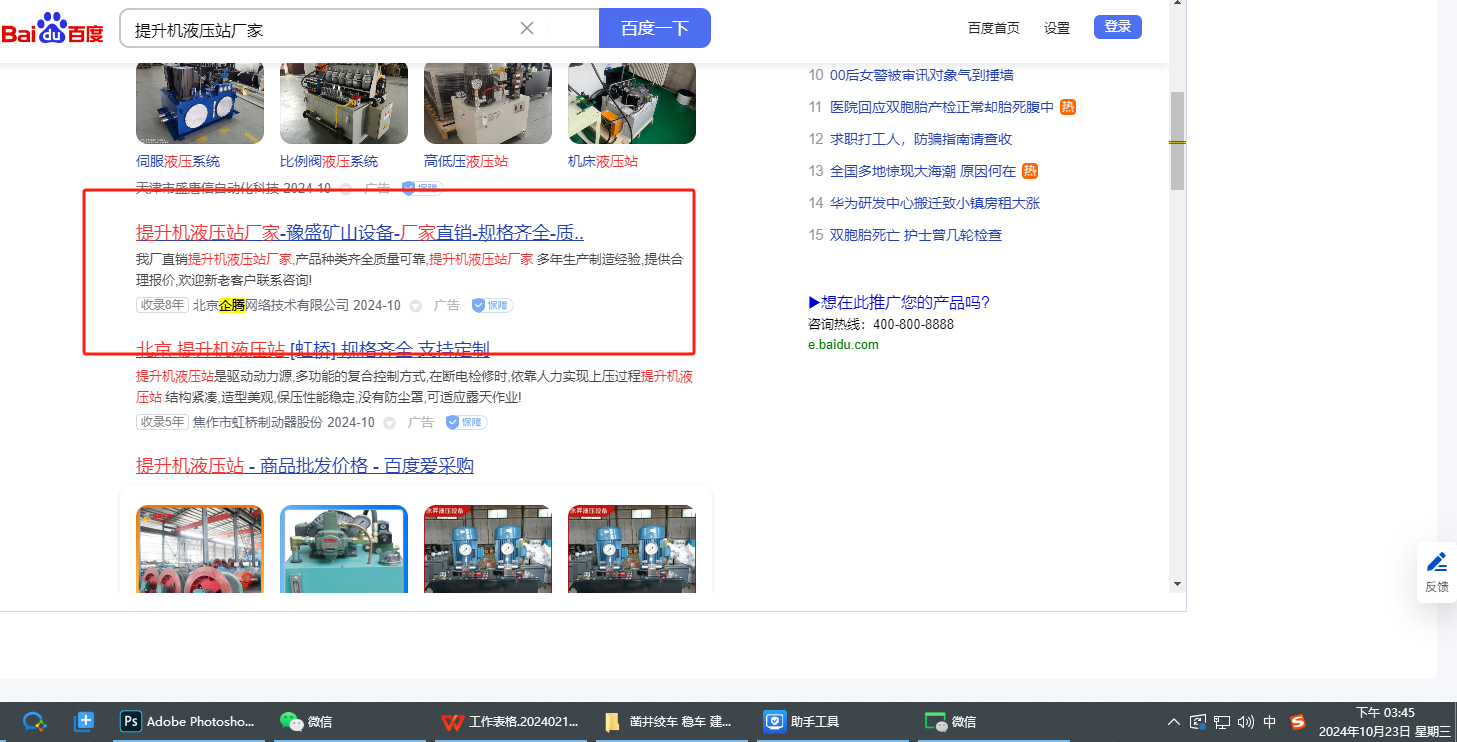Image resolution: width=1457 pixels, height=742 pixels.
Task: Open hot search 双胞胎死亡 护士曾几轮检查
Action: tap(916, 235)
